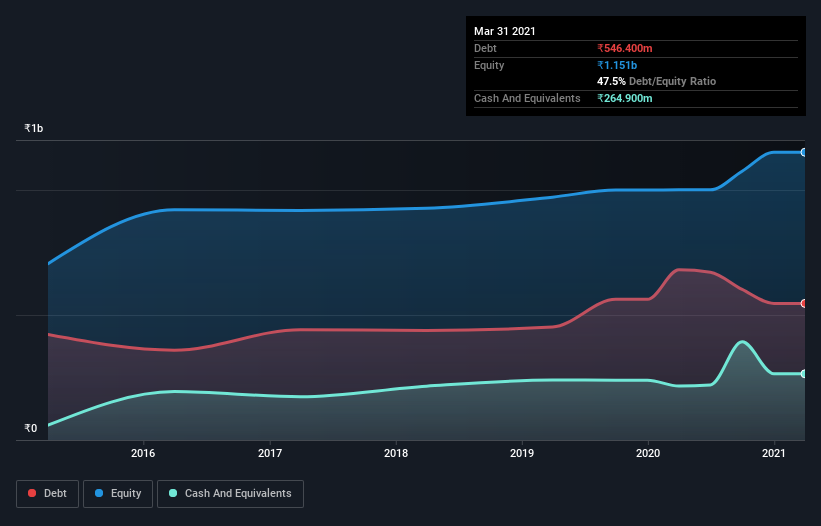Click the ₹1b y-axis label
The height and width of the screenshot is (526, 821).
[x=34, y=128]
